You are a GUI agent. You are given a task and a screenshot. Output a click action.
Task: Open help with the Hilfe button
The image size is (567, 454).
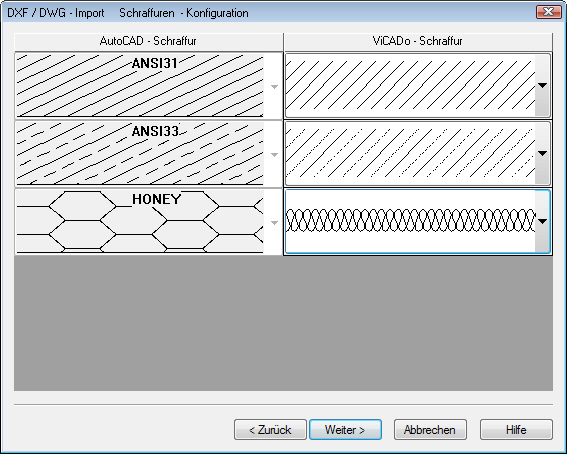[x=516, y=430]
